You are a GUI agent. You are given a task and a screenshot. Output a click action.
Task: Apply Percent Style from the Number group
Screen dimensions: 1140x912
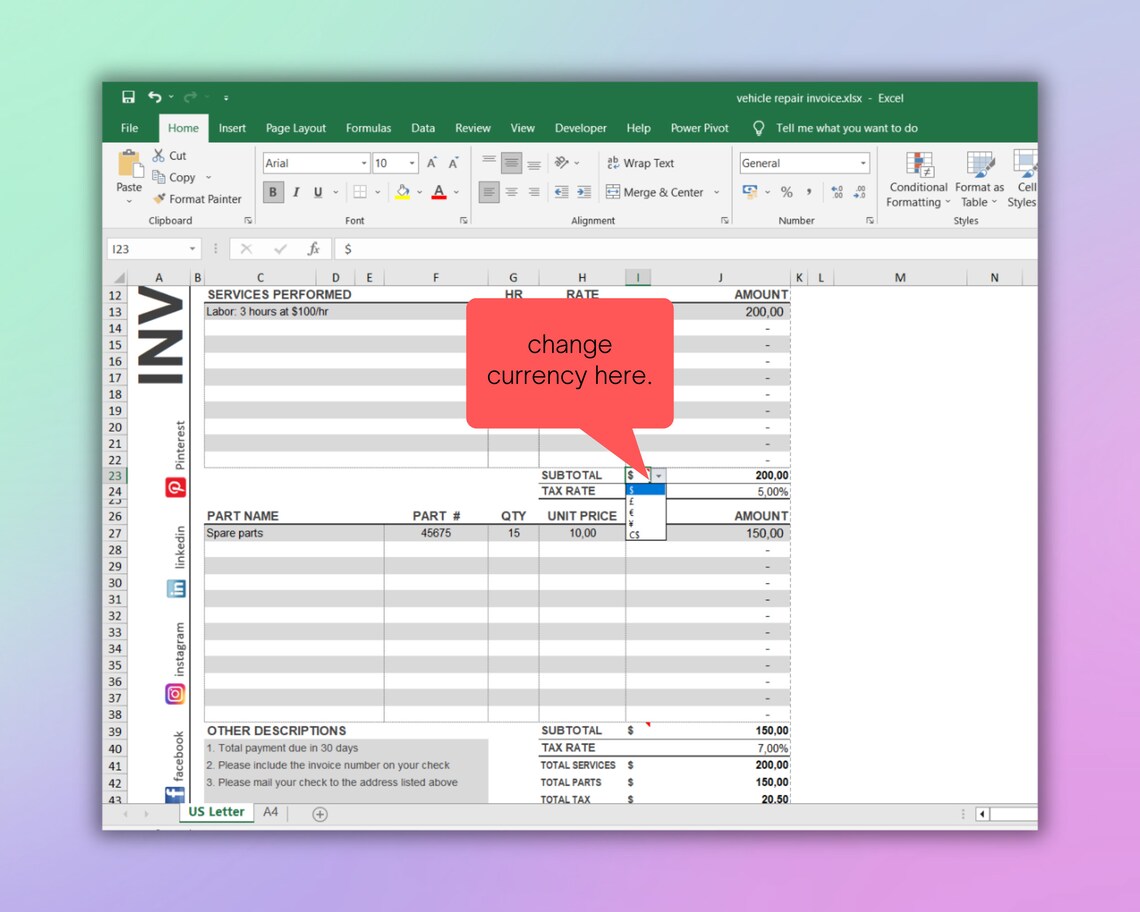click(786, 189)
